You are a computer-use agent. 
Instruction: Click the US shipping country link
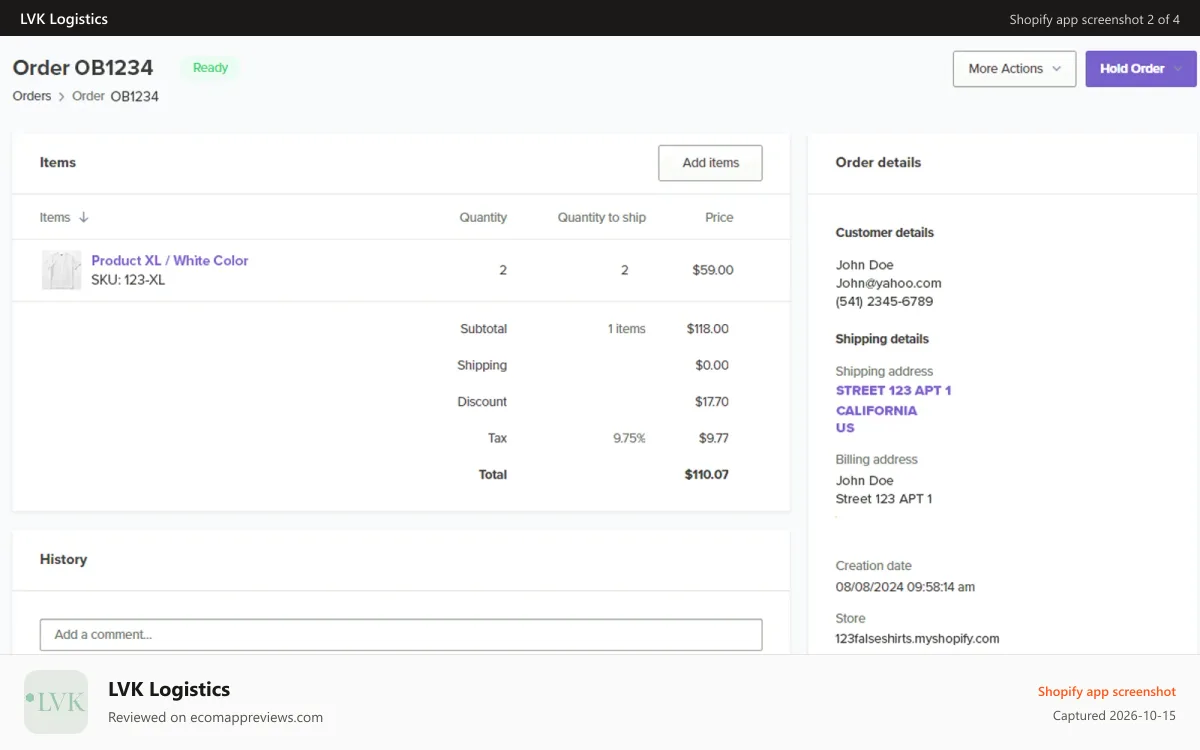(845, 427)
